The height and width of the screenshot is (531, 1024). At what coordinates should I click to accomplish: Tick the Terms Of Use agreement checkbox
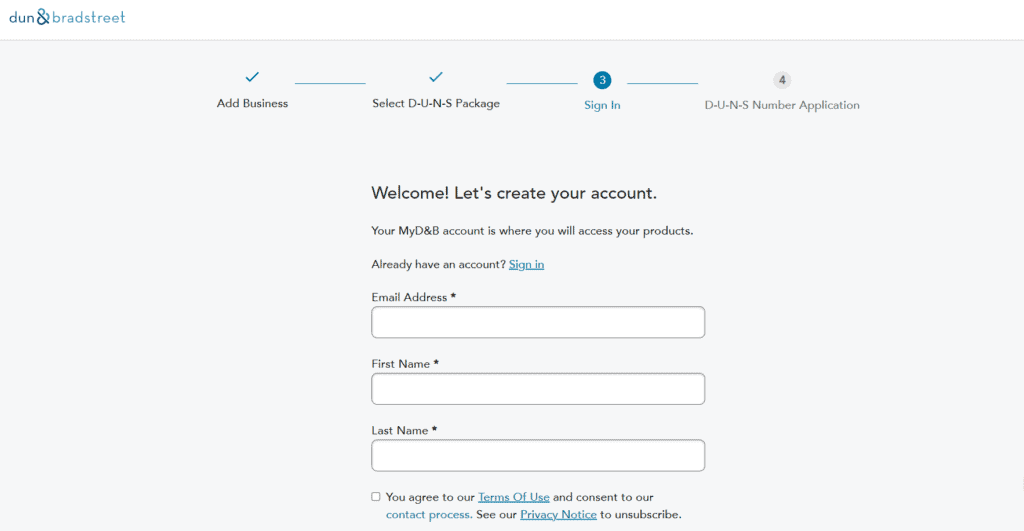point(376,497)
